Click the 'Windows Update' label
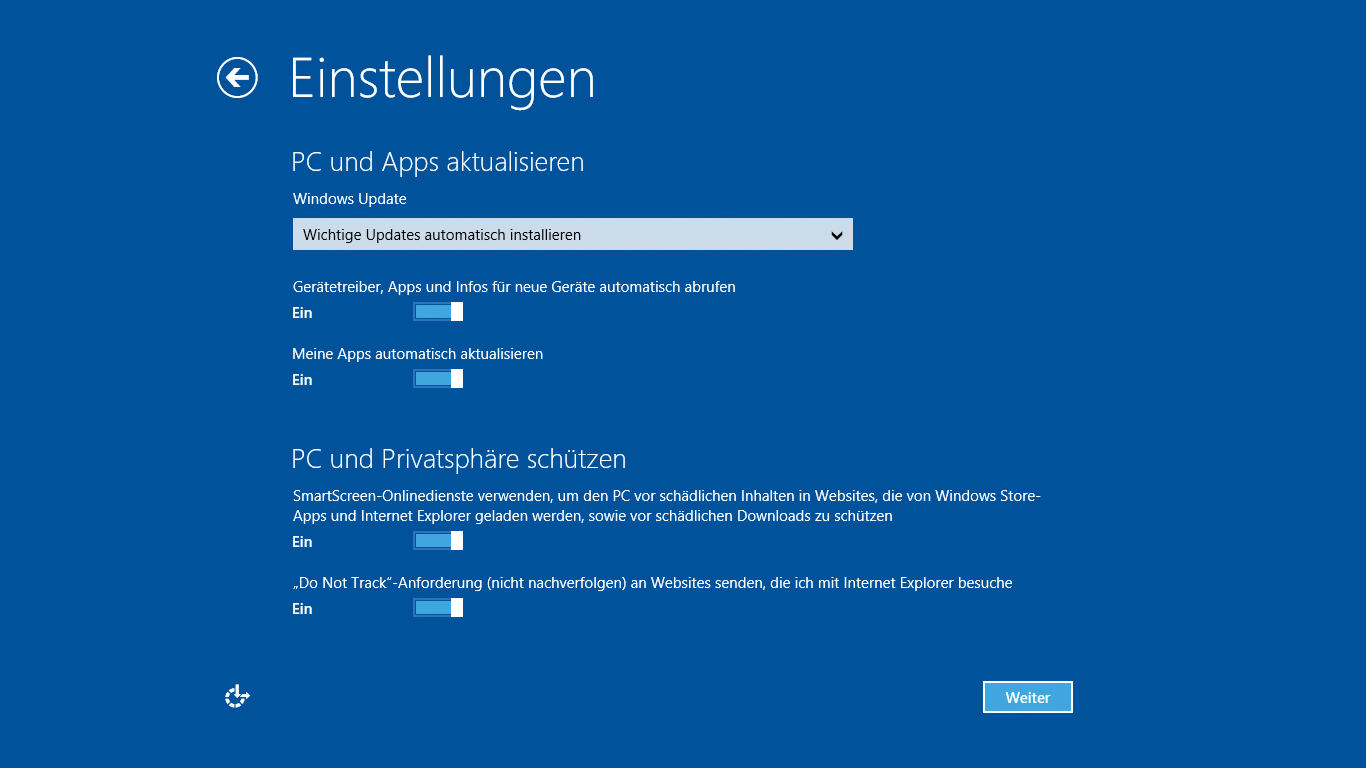 (349, 199)
